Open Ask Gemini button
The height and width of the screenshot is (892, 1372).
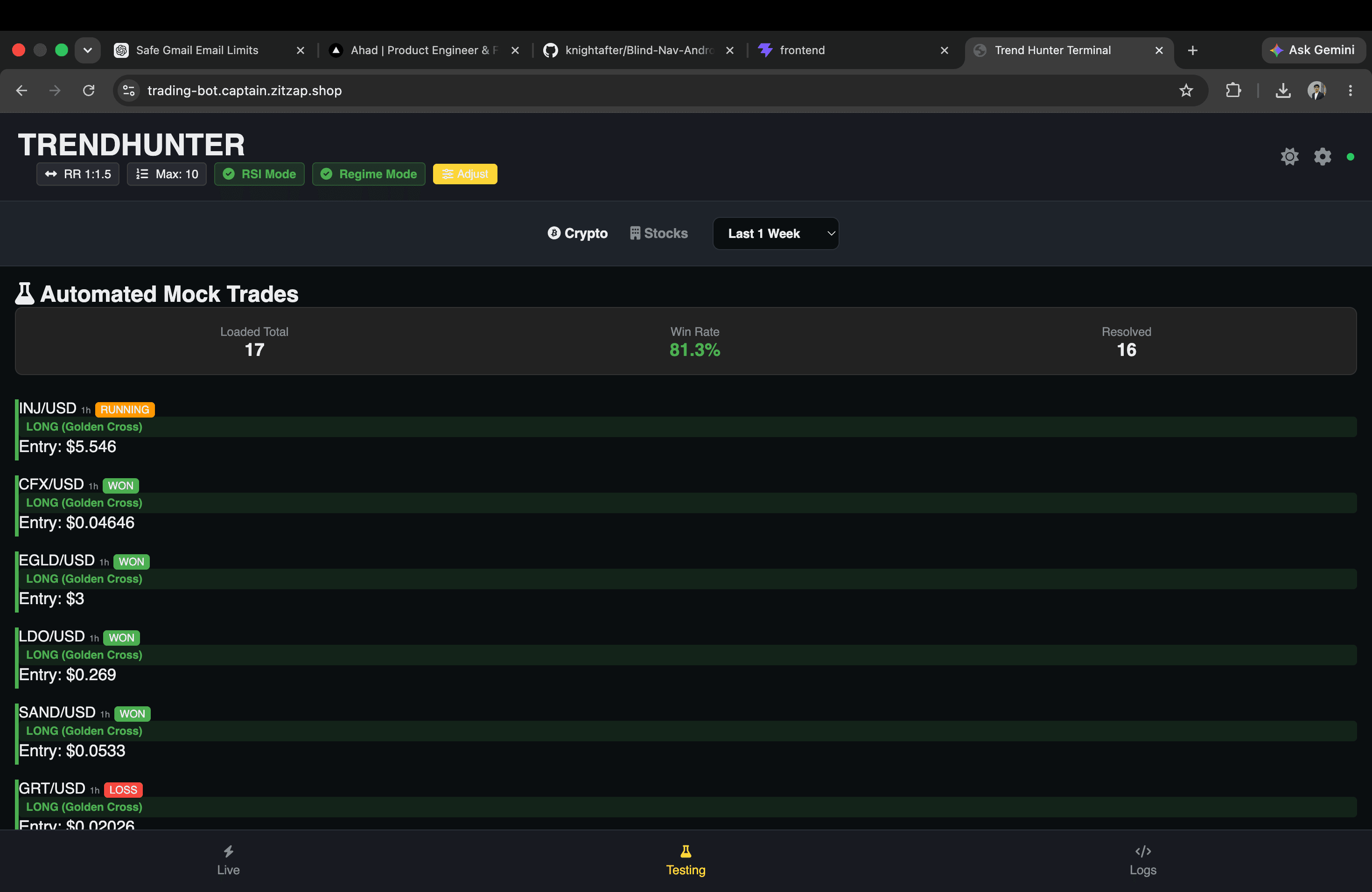click(x=1313, y=51)
